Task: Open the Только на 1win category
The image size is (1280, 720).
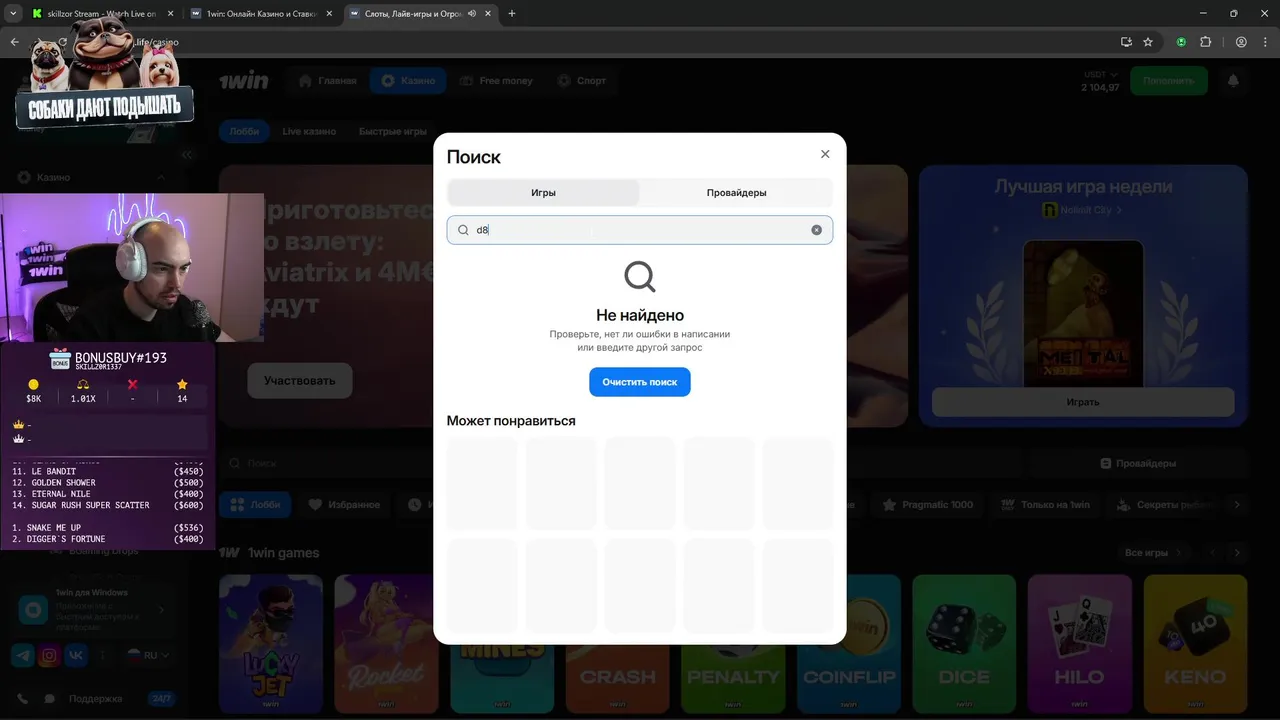Action: point(1046,505)
